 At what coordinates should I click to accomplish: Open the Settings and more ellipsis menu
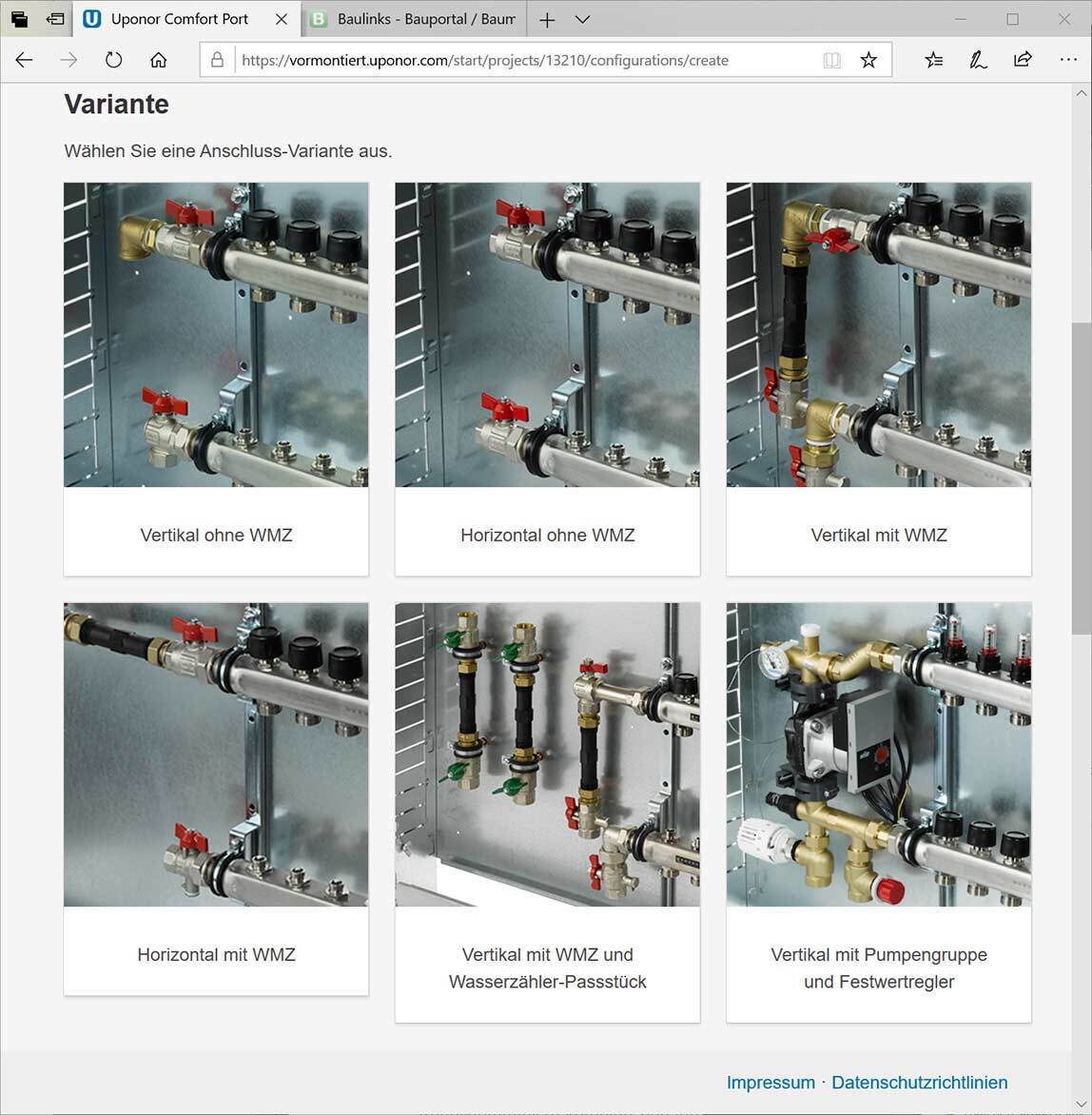click(1068, 61)
